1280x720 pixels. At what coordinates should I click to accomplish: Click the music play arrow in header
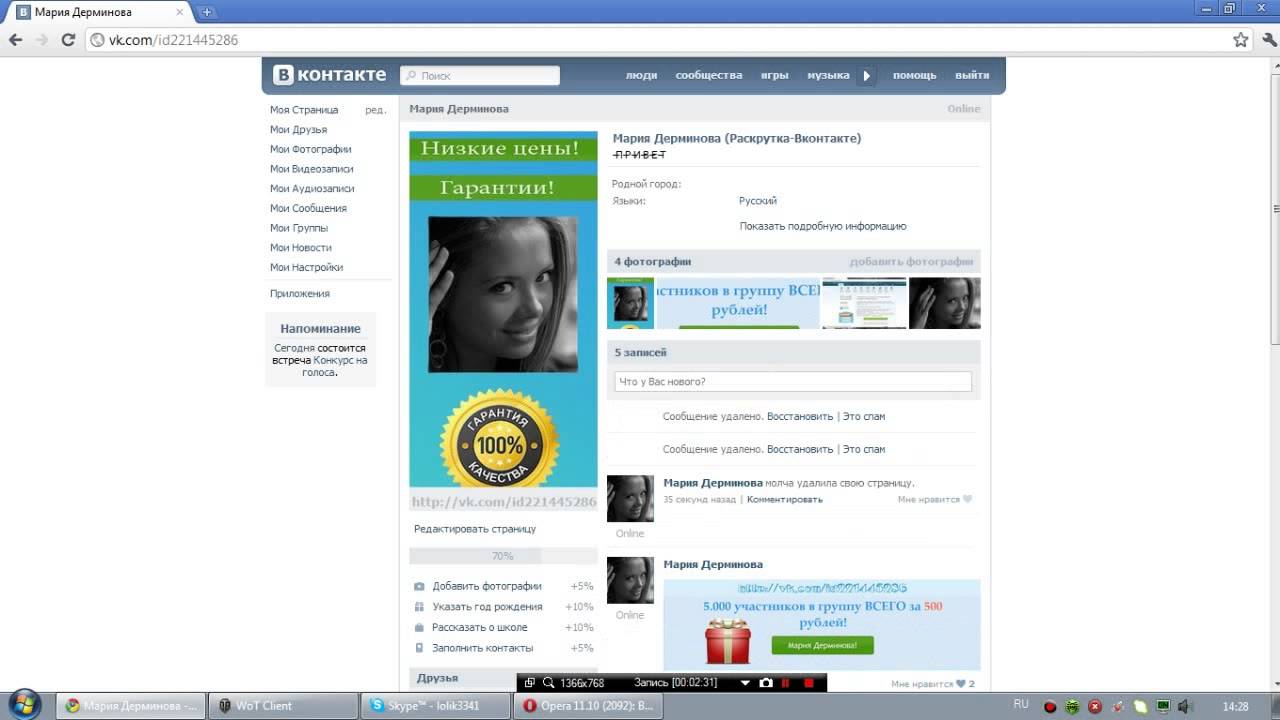coord(866,75)
